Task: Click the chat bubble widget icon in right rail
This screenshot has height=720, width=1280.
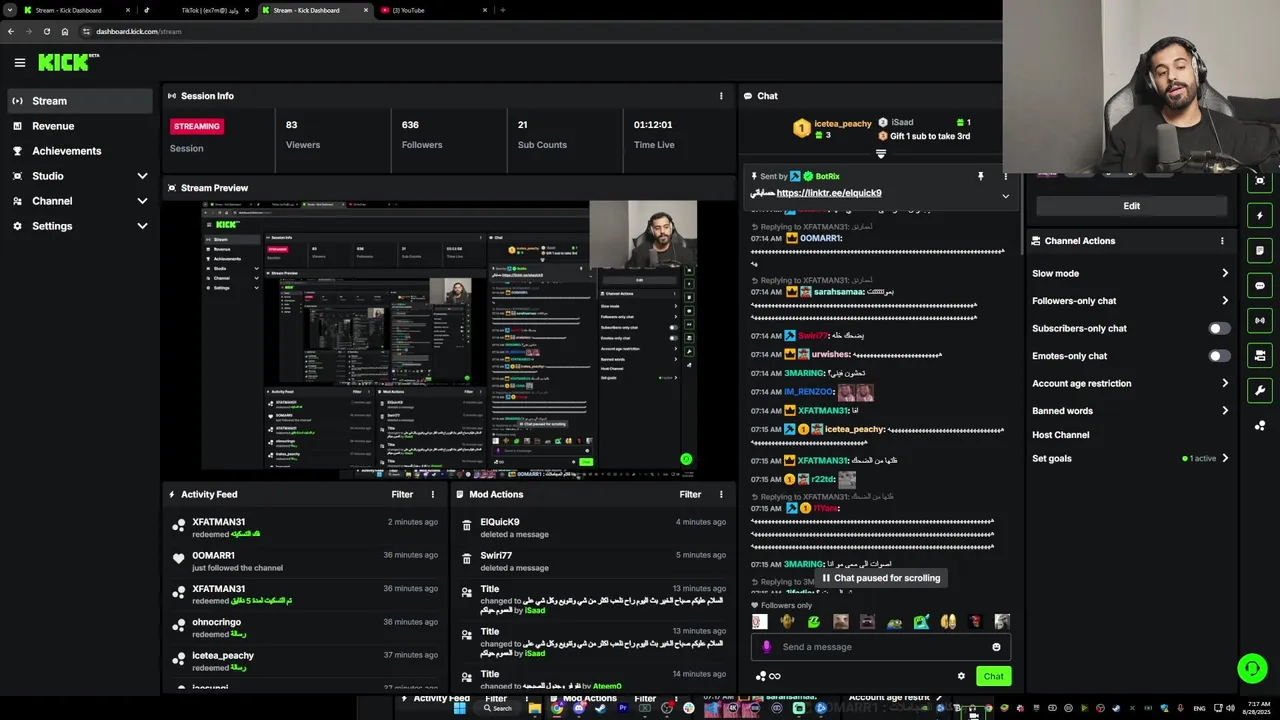Action: click(x=1260, y=286)
